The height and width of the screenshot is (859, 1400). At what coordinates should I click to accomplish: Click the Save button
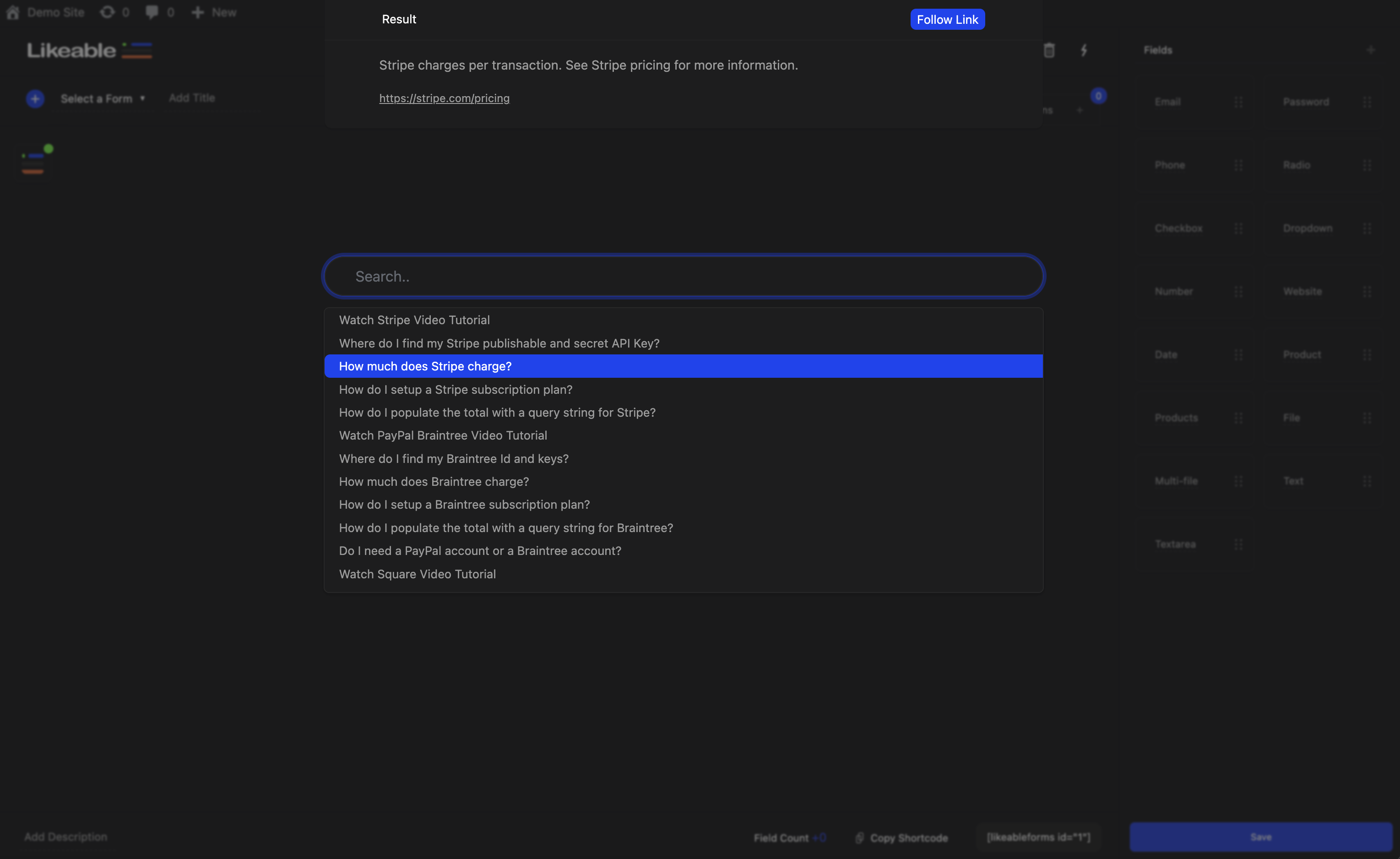1260,837
